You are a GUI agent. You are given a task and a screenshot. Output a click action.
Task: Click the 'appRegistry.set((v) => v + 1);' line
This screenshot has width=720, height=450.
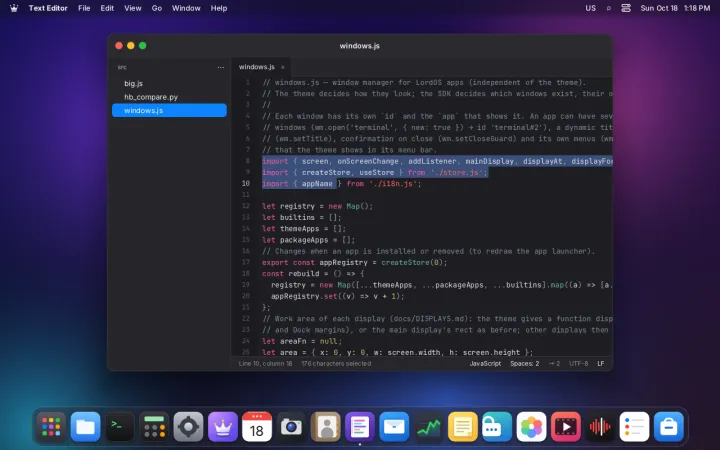tap(338, 296)
